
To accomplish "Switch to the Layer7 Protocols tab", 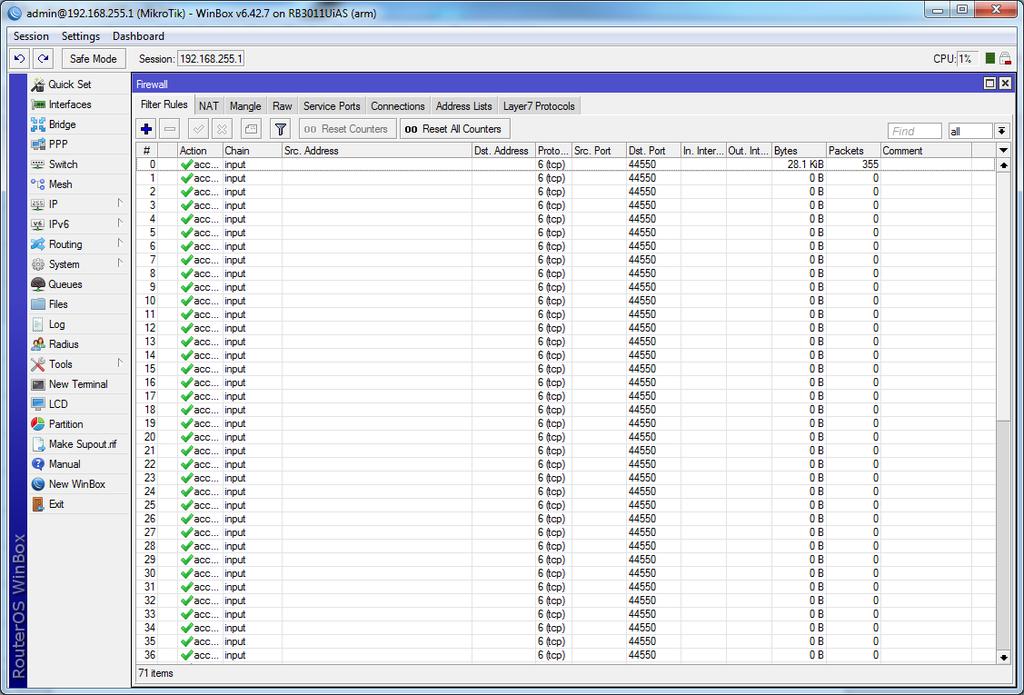I will point(539,106).
